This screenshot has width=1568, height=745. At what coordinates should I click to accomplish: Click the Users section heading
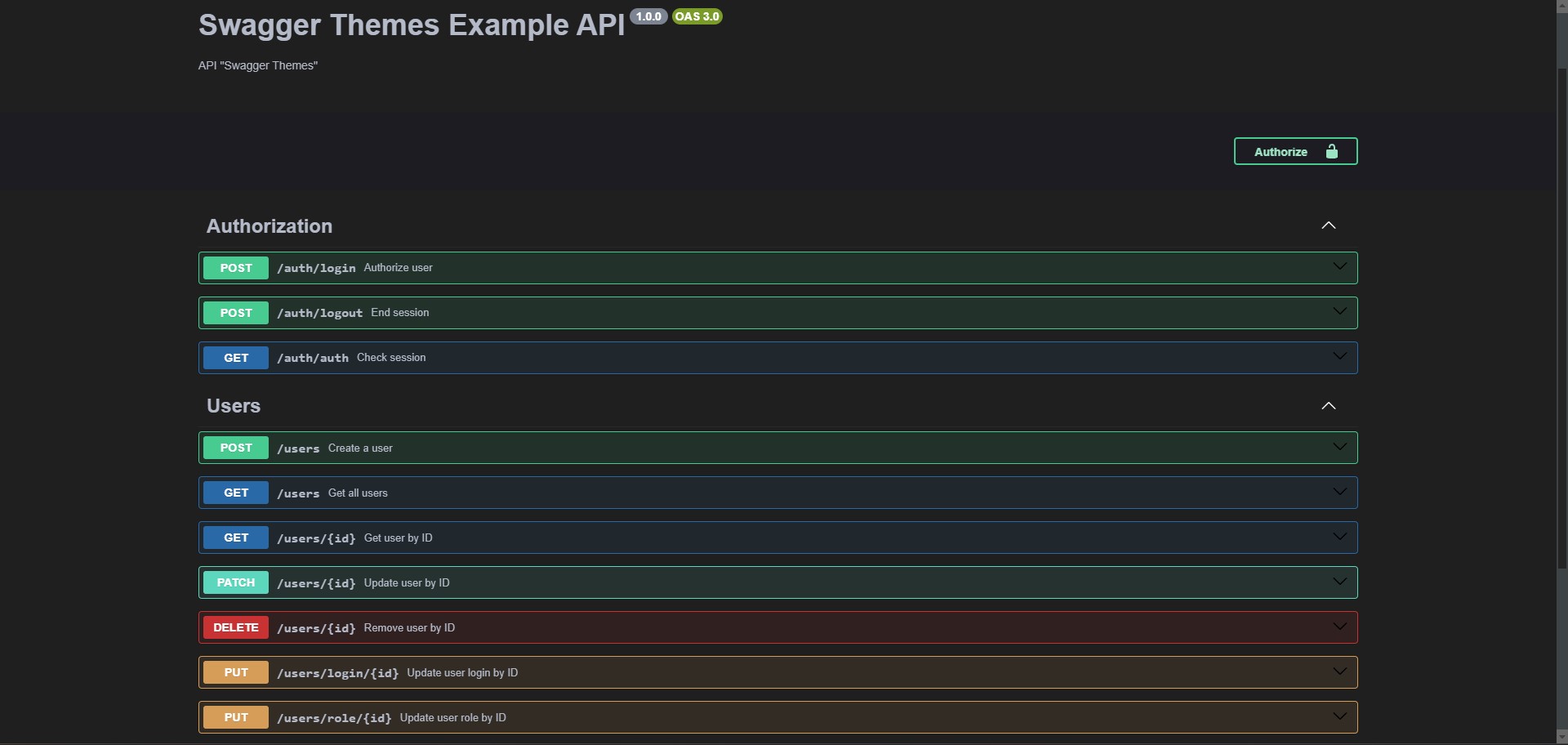[x=234, y=406]
